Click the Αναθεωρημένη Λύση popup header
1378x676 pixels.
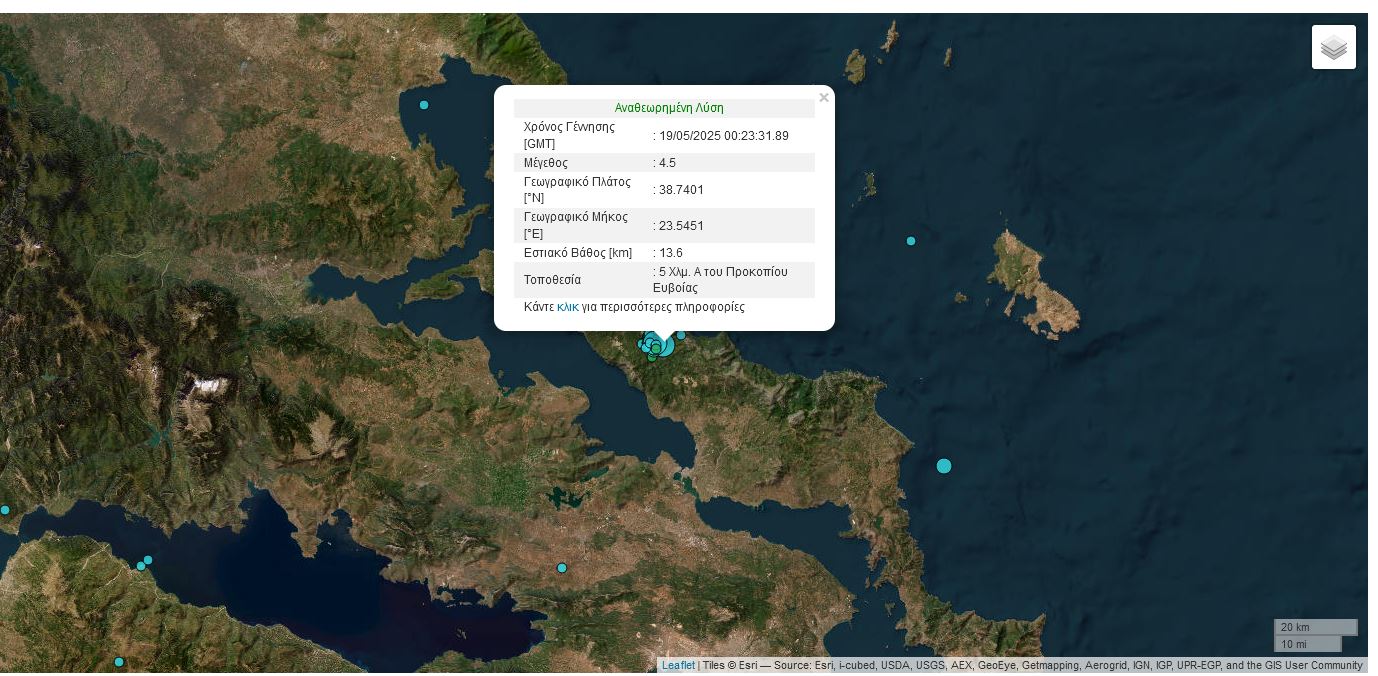tap(669, 107)
